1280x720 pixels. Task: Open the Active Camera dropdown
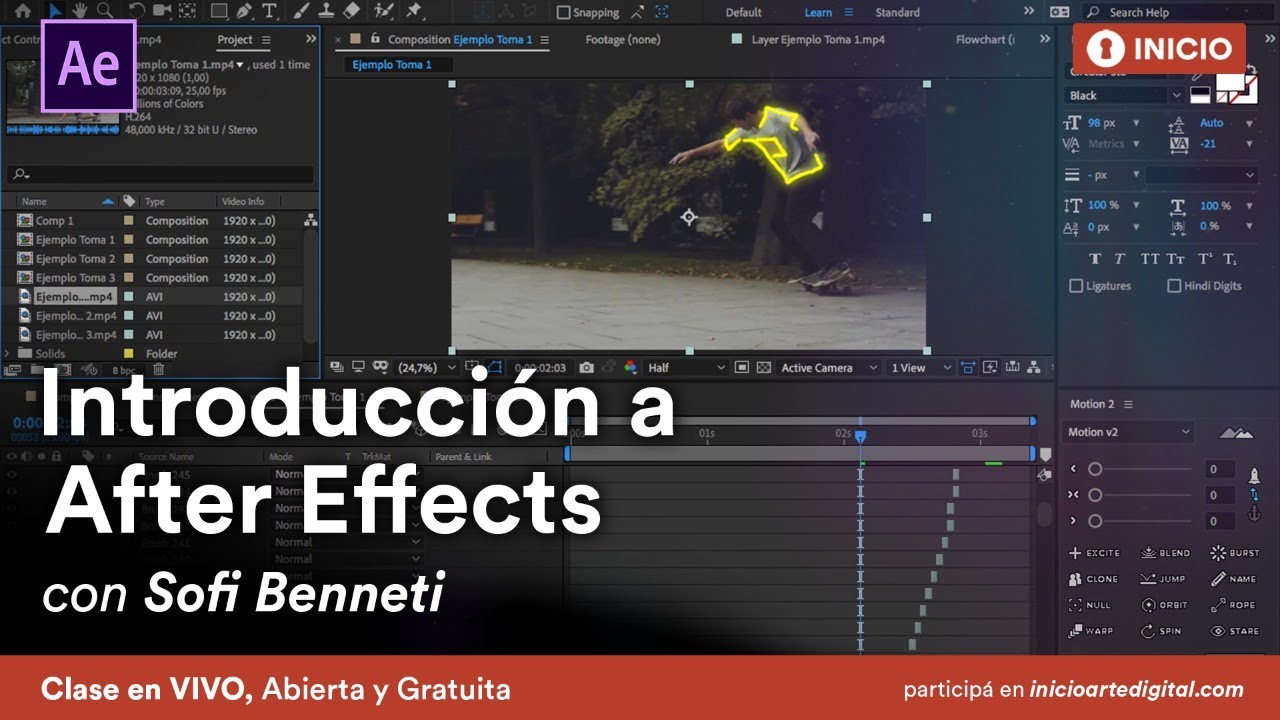pos(829,368)
